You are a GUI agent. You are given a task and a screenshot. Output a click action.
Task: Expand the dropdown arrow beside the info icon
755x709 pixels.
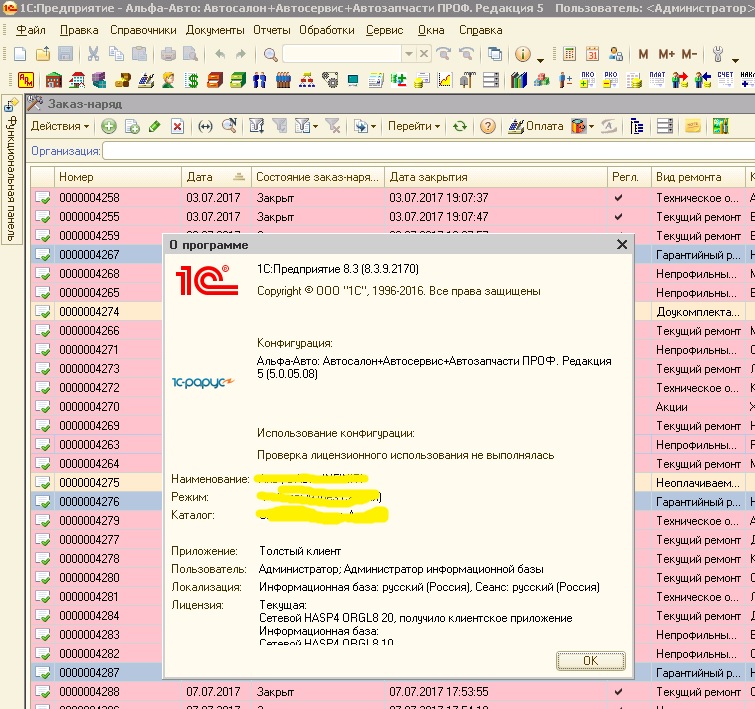tap(540, 60)
